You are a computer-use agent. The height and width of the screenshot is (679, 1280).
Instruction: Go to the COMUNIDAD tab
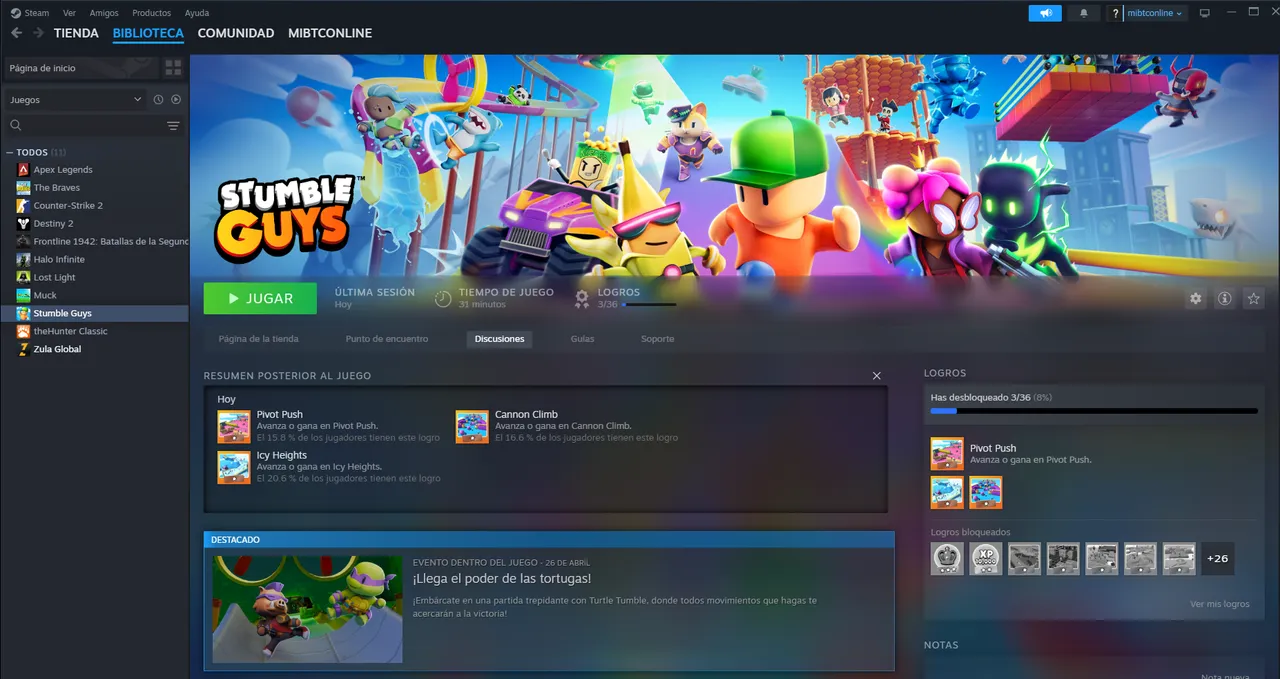pos(236,33)
